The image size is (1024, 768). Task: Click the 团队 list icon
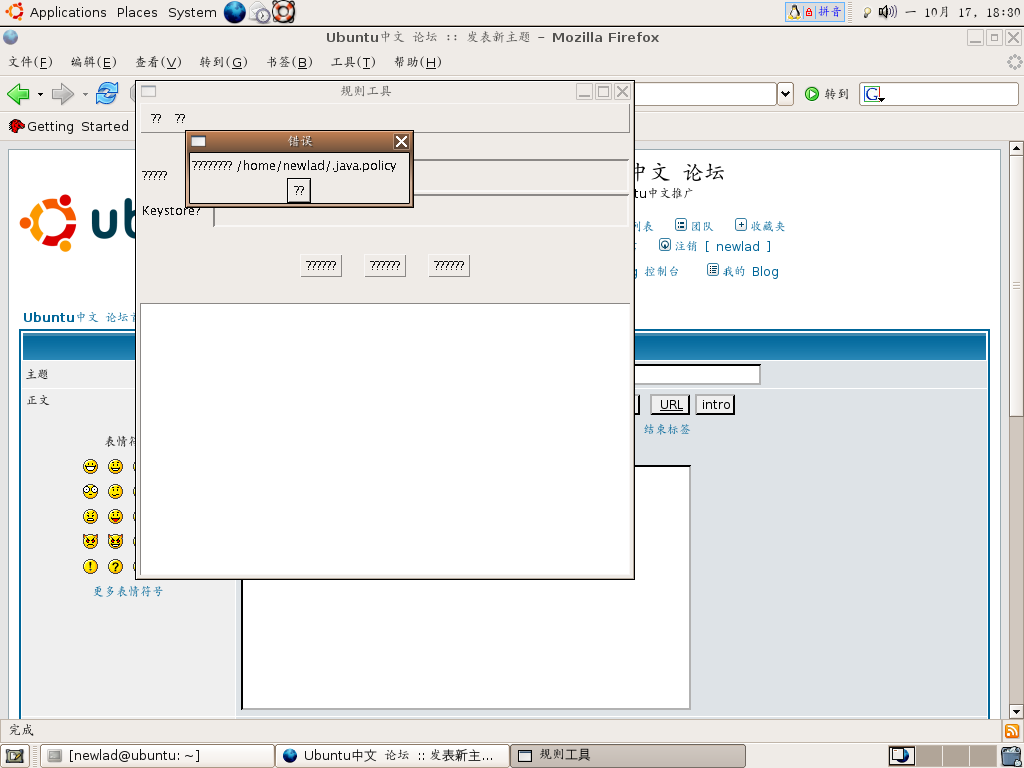[x=680, y=225]
